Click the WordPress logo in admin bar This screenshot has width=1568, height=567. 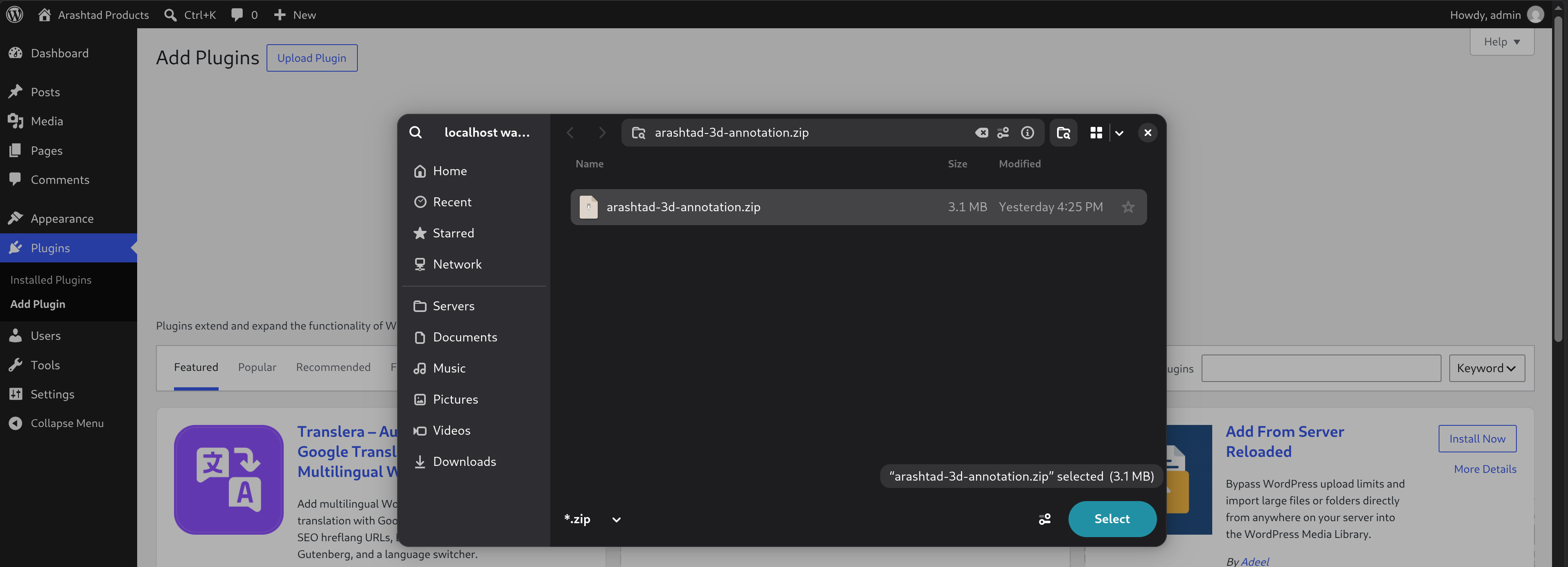pos(15,15)
